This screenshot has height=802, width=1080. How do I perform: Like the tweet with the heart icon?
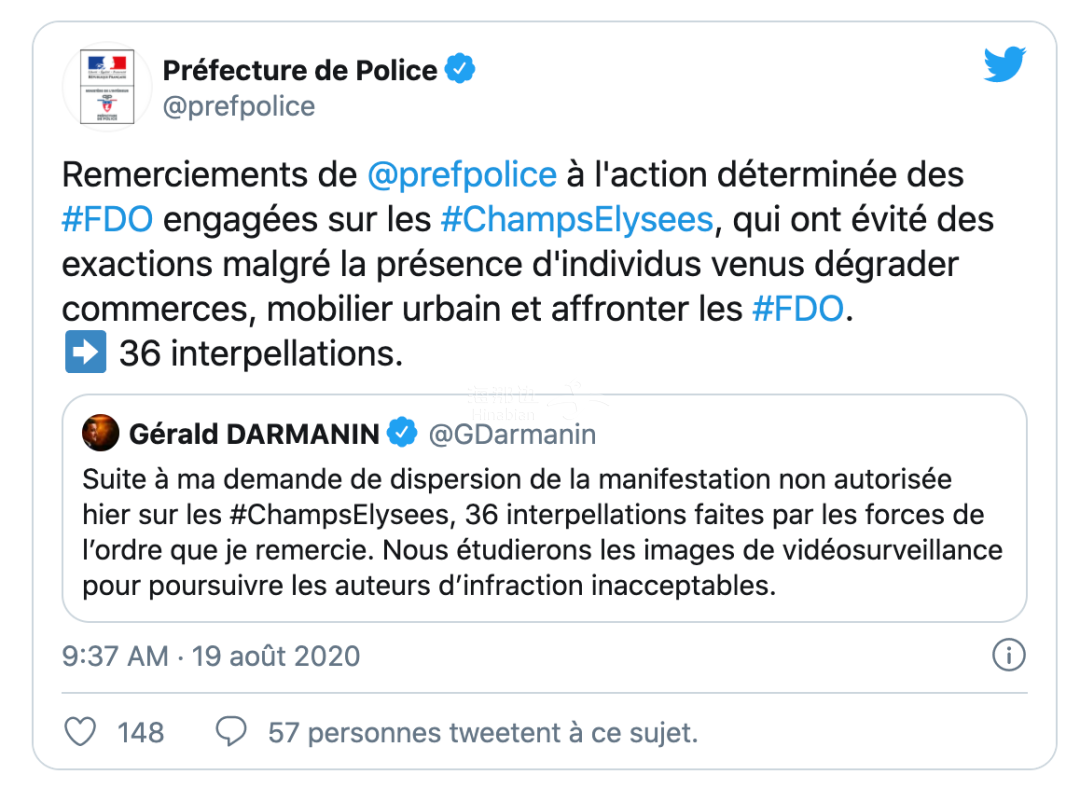[80, 732]
